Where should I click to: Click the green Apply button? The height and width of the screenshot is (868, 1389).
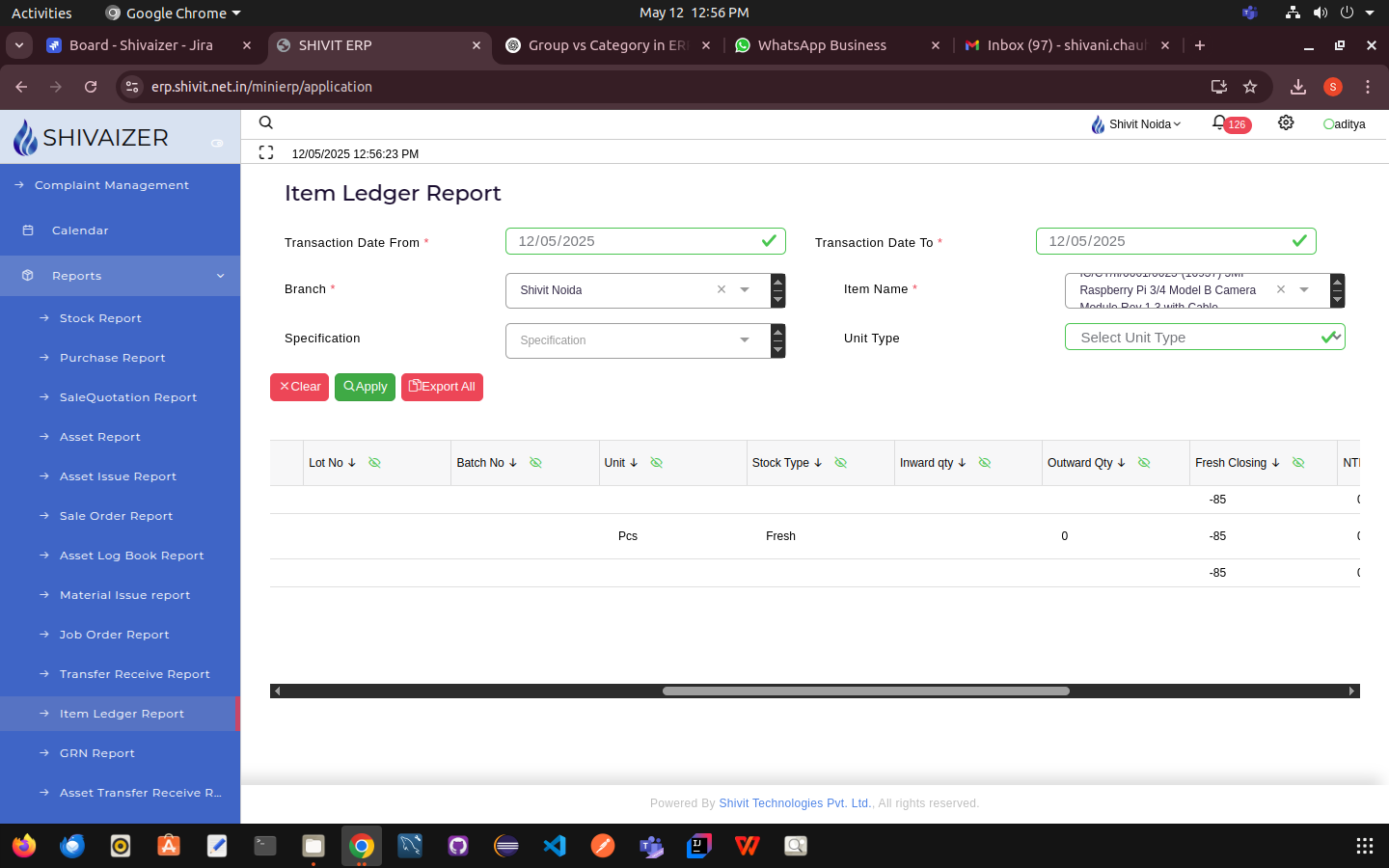click(x=365, y=387)
